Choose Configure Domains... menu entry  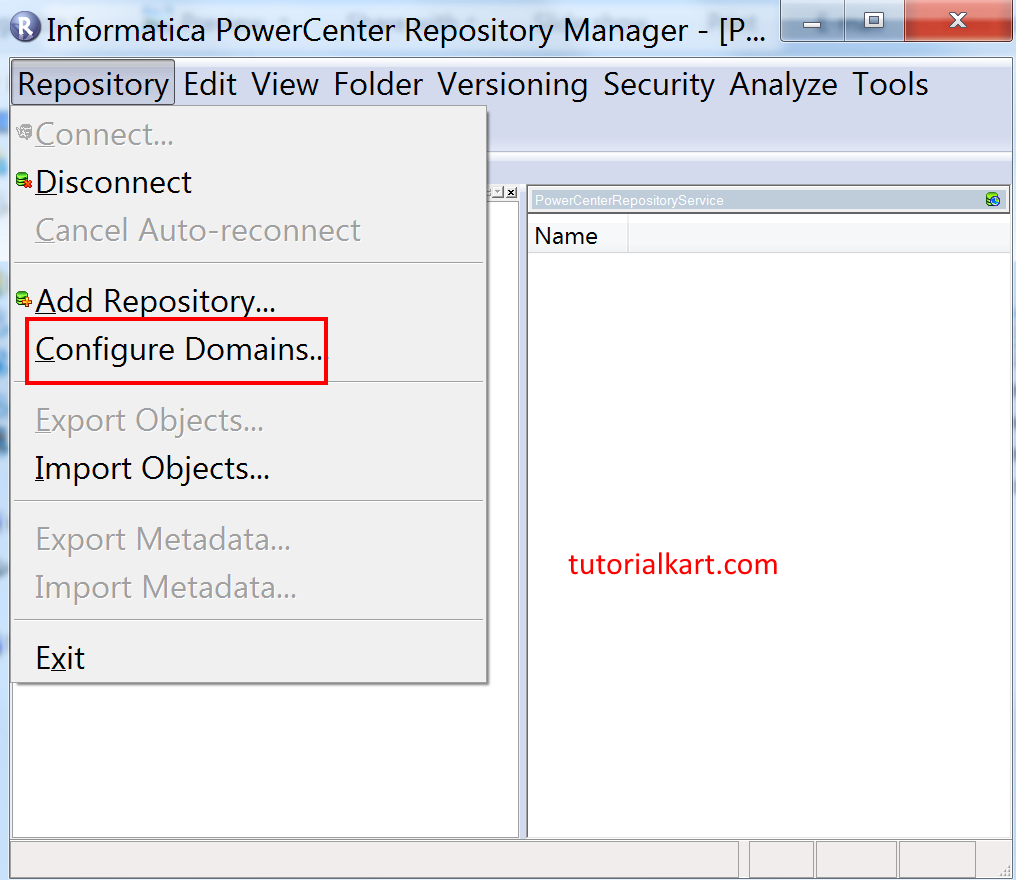coord(249,349)
